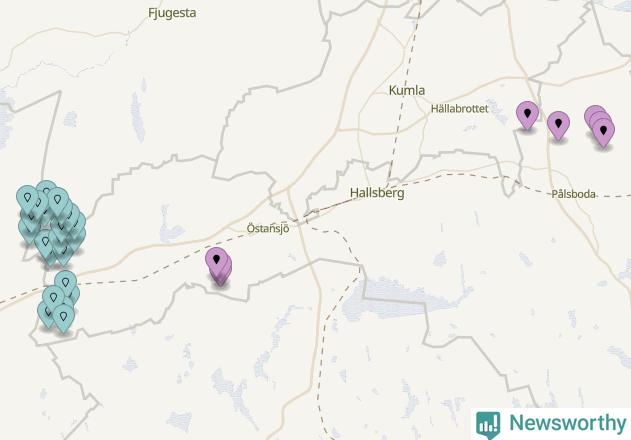Viewport: 631px width, 440px height.
Task: Select the Fjugesta place label
Action: tap(172, 13)
